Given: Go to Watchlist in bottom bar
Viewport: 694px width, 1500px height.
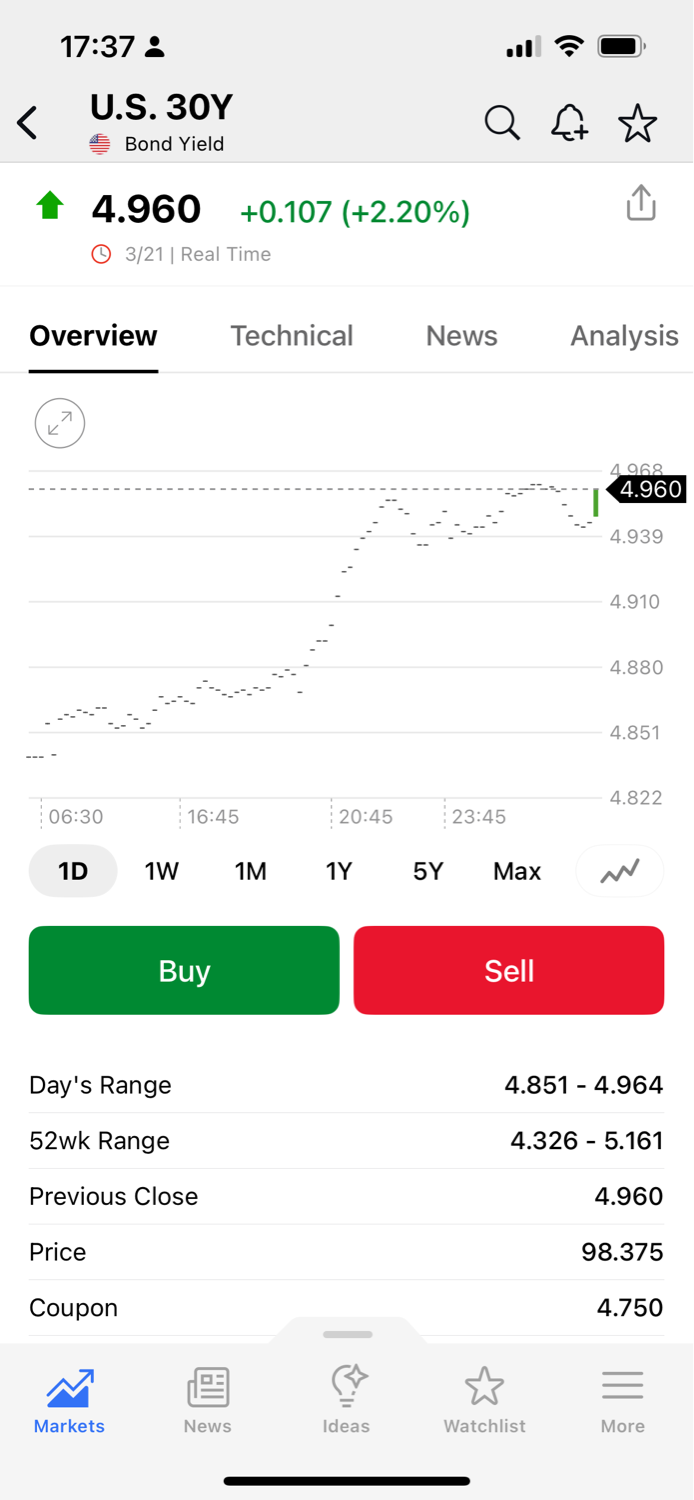Looking at the screenshot, I should [484, 1400].
